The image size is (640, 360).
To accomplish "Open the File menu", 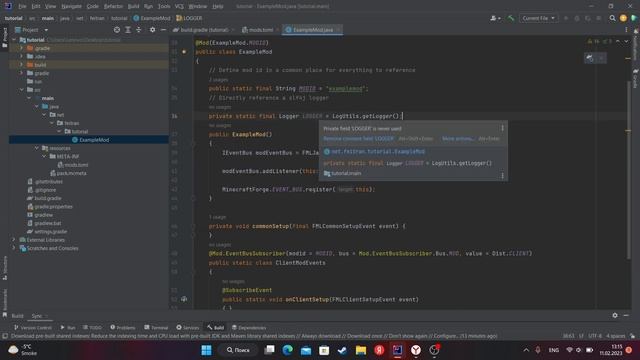I will pyautogui.click(x=22, y=6).
